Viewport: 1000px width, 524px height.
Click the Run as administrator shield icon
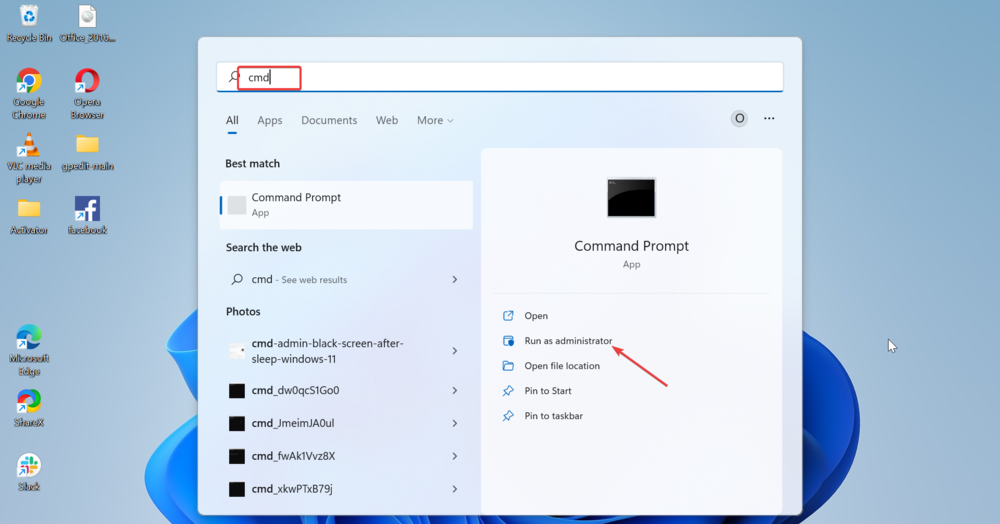click(x=508, y=341)
